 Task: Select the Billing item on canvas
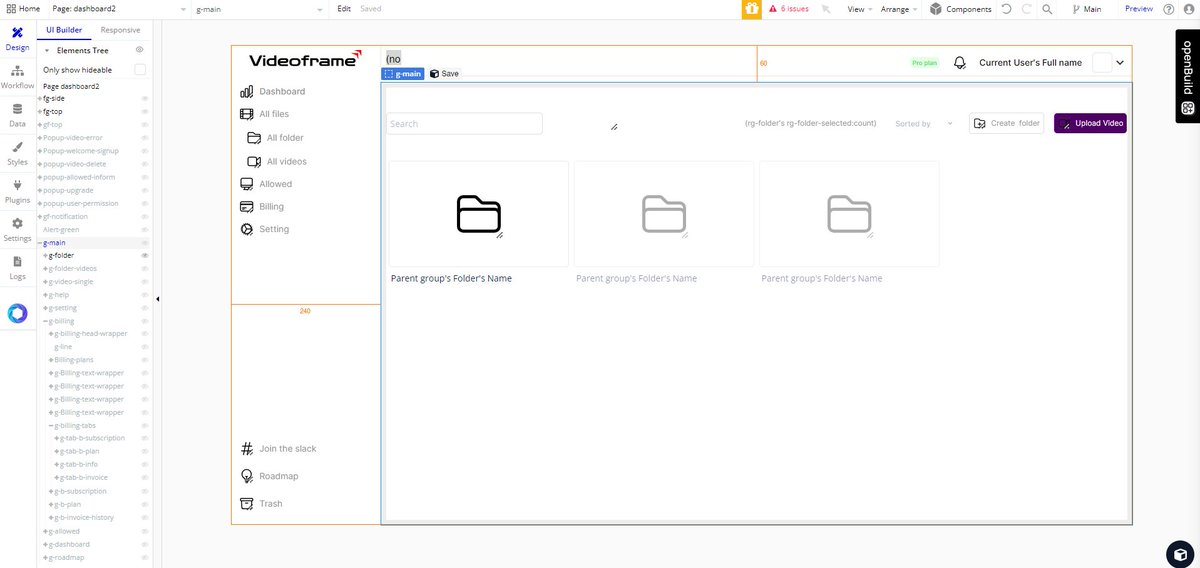tap(262, 206)
